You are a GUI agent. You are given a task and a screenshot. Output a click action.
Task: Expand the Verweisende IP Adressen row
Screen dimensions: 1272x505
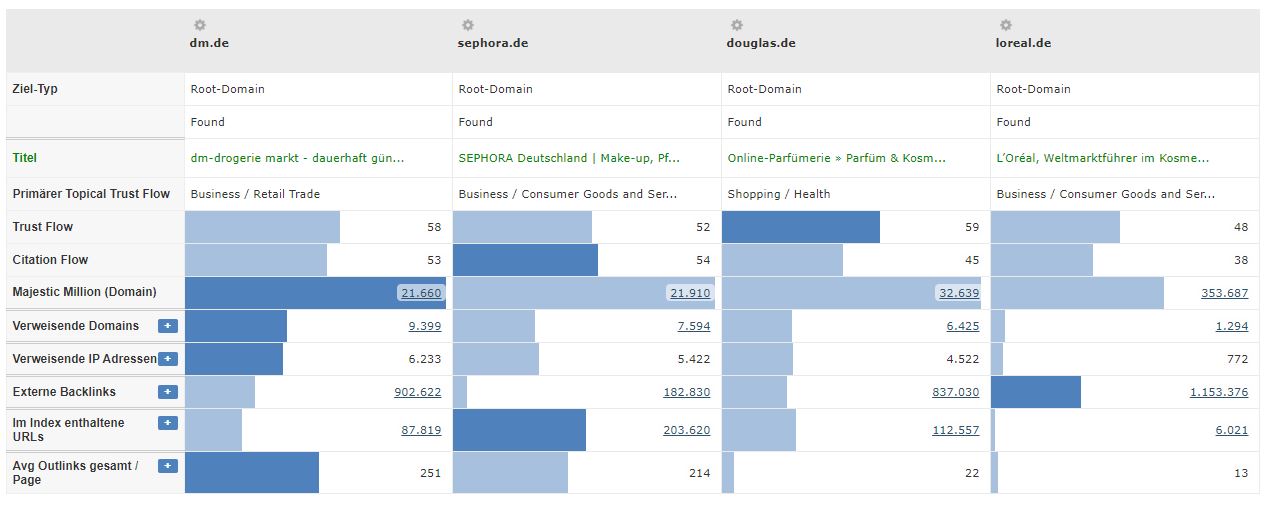point(167,359)
